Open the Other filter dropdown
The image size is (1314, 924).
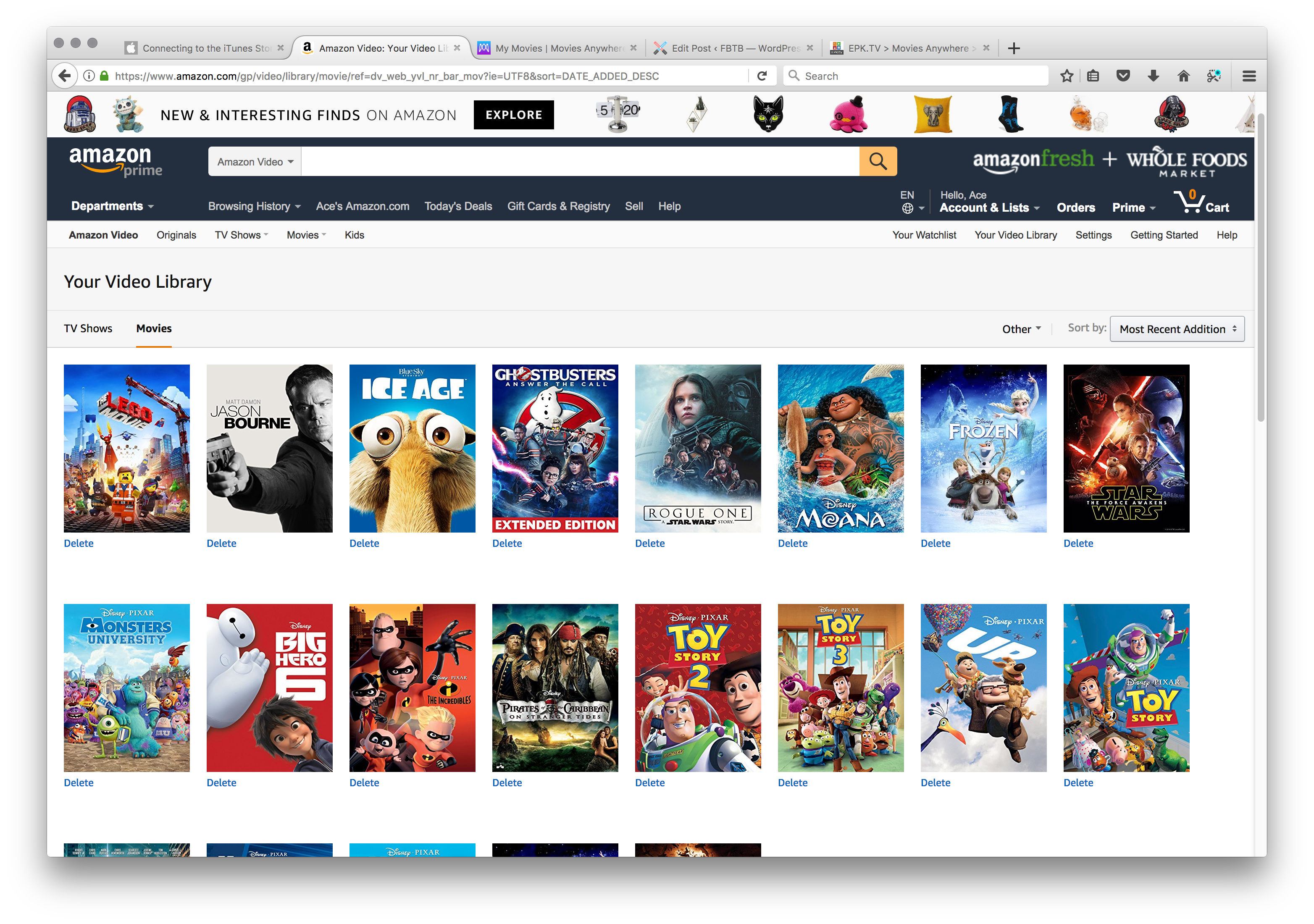[x=1022, y=329]
